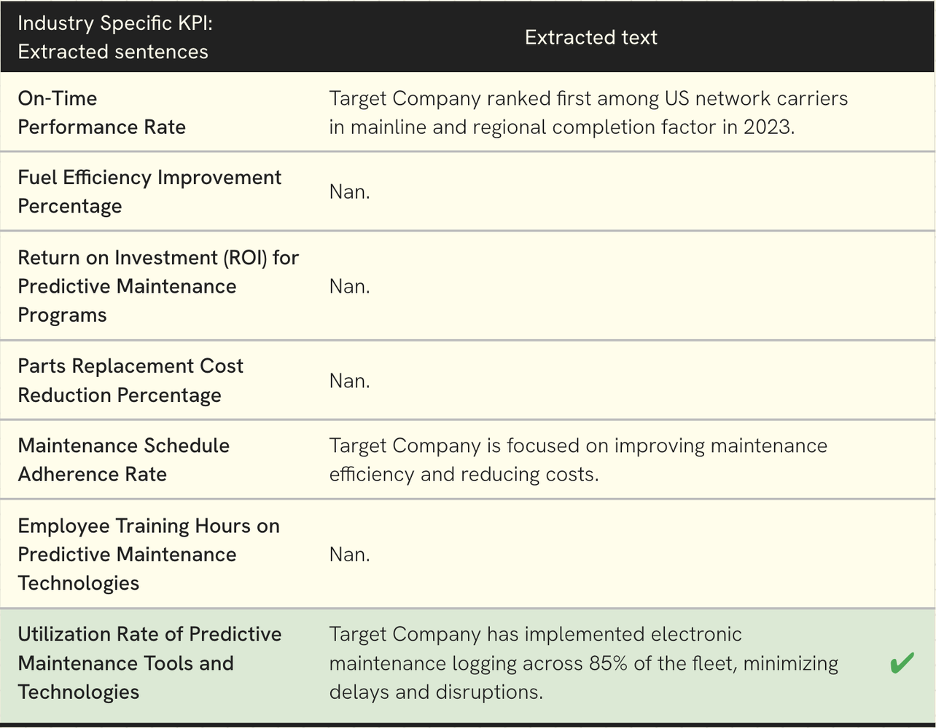Click the 'Nan.' value for Fuel Efficiency
Screen dimensions: 936x728
click(349, 192)
